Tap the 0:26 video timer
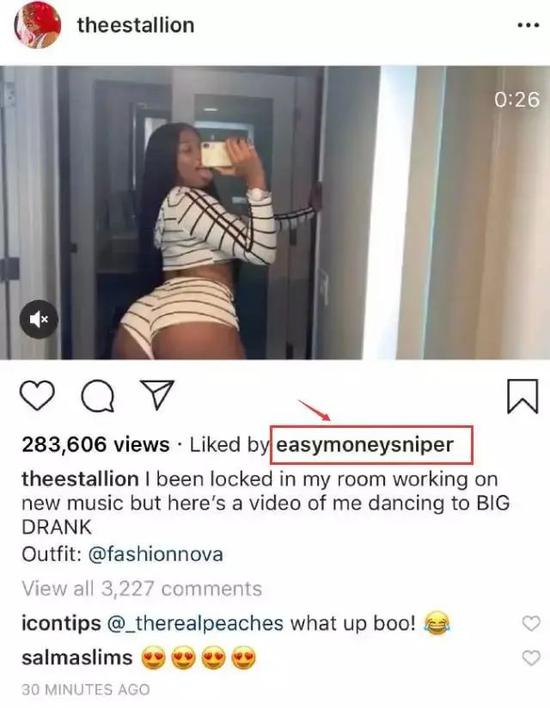This screenshot has width=550, height=708. (x=517, y=99)
